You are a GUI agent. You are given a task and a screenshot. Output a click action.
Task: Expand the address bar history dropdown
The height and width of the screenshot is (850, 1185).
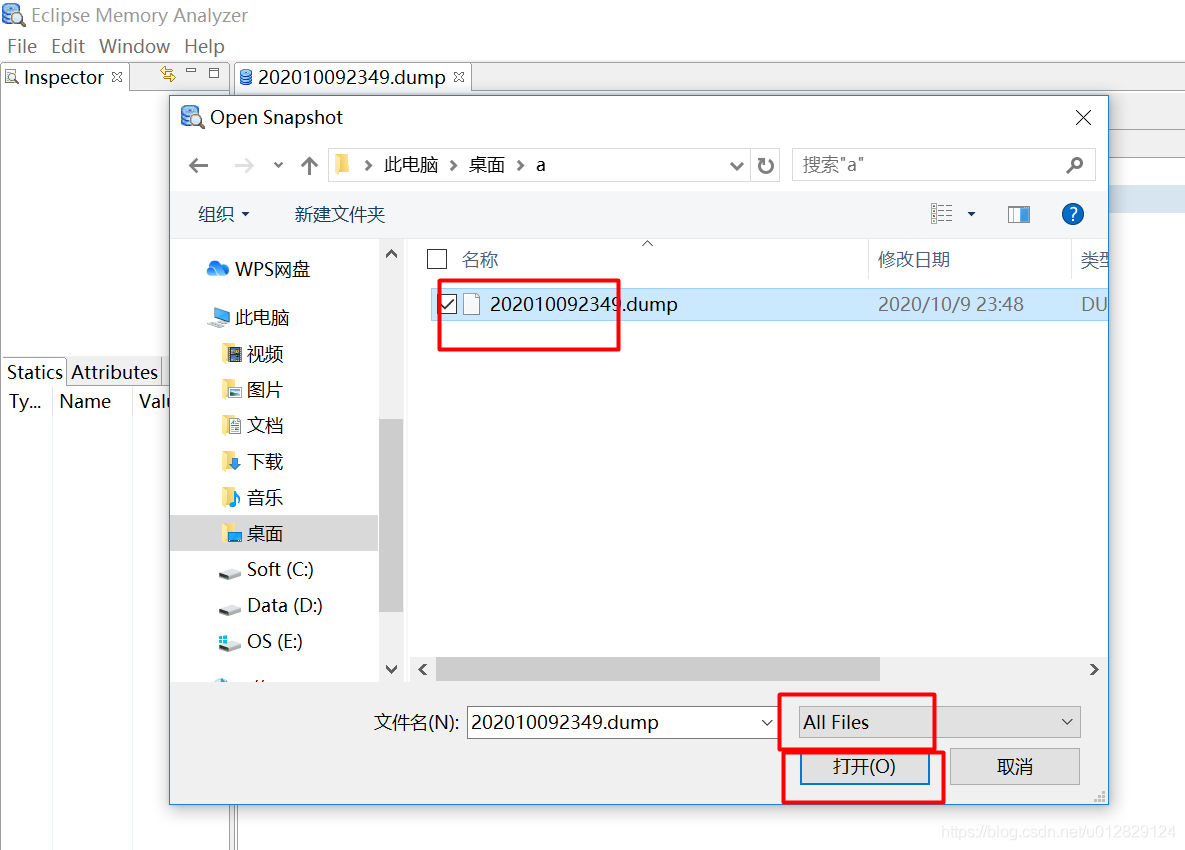click(736, 165)
